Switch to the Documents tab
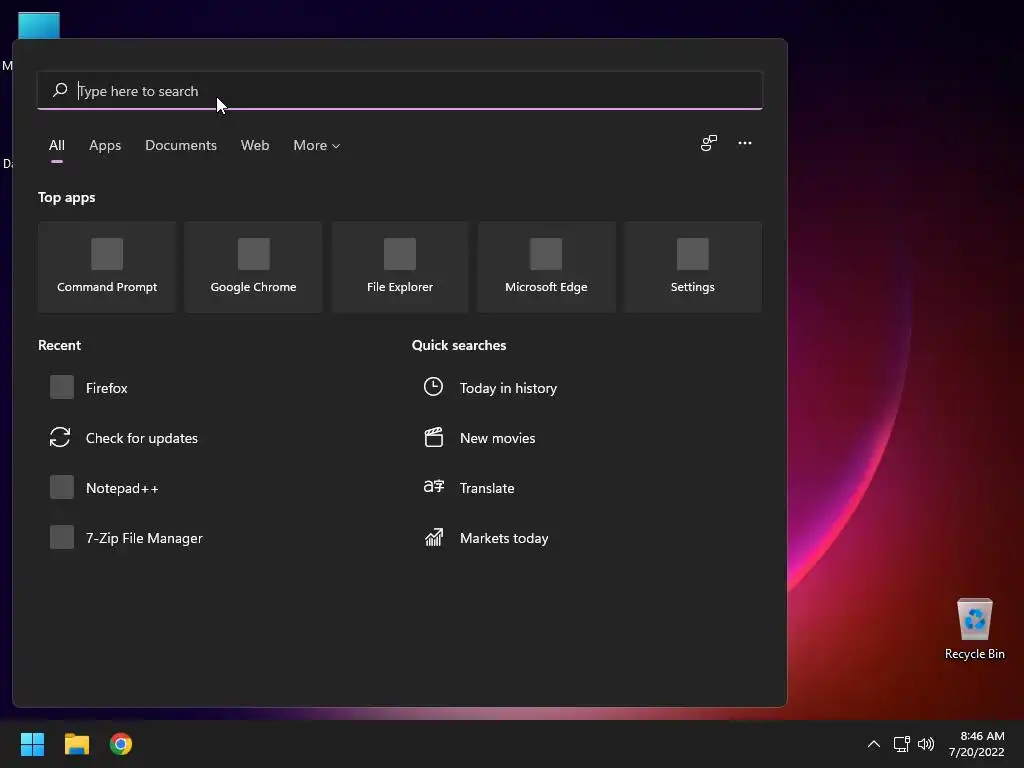The image size is (1024, 768). point(181,145)
